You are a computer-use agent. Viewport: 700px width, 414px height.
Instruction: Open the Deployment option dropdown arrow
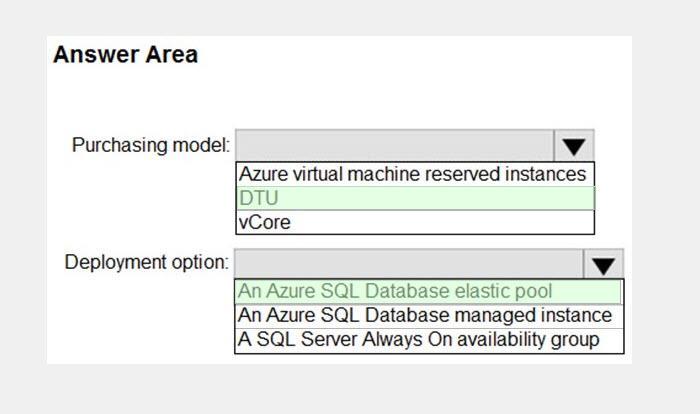[603, 265]
